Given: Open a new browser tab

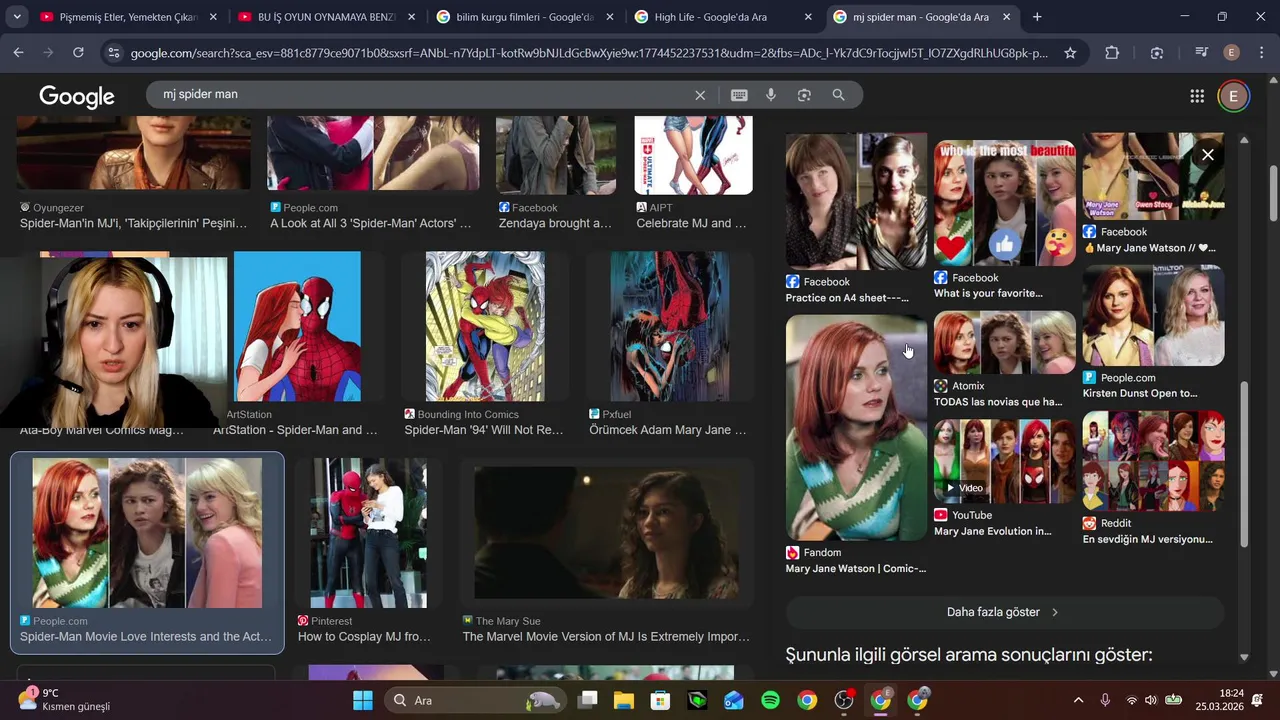Looking at the screenshot, I should point(1037,17).
